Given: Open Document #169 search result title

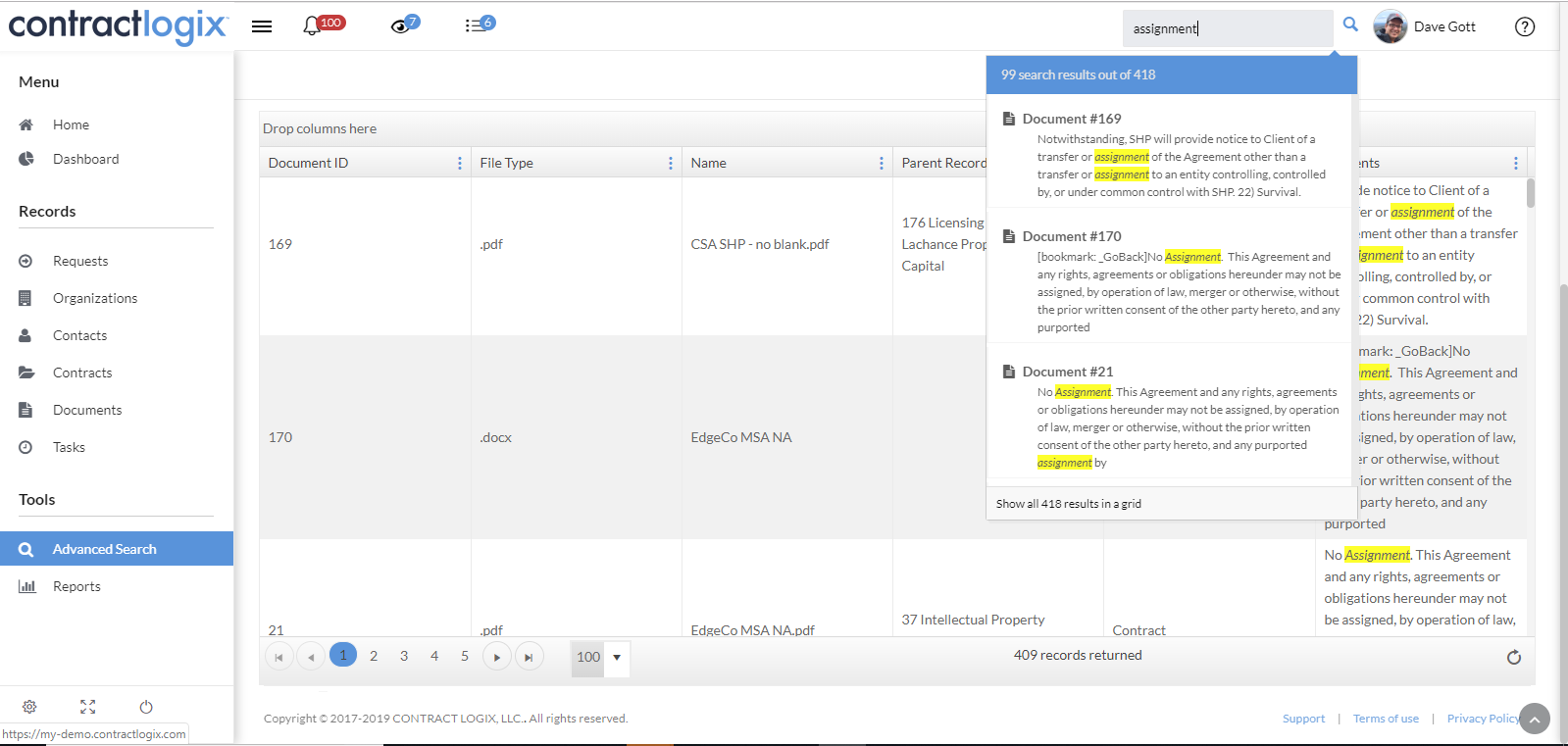Looking at the screenshot, I should click(x=1072, y=119).
